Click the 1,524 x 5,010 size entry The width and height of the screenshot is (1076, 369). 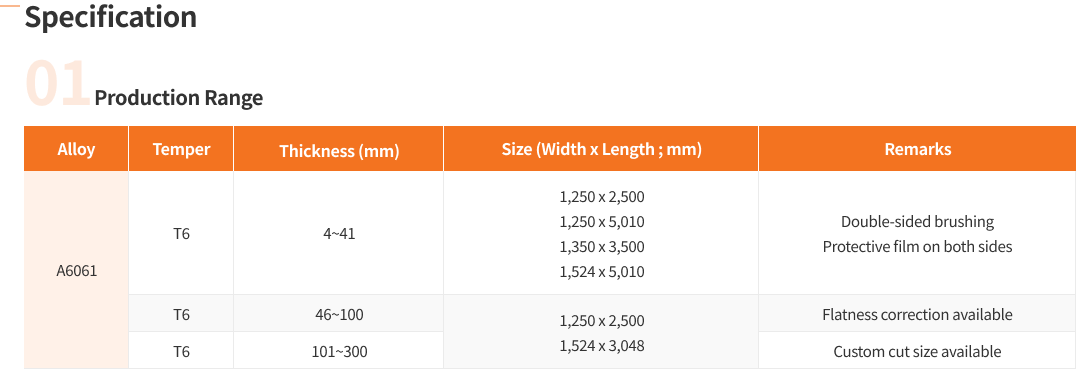(602, 272)
